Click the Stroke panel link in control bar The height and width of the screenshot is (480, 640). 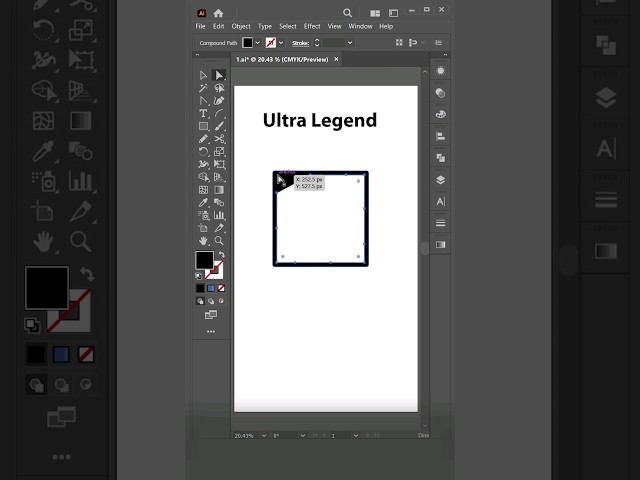point(300,43)
